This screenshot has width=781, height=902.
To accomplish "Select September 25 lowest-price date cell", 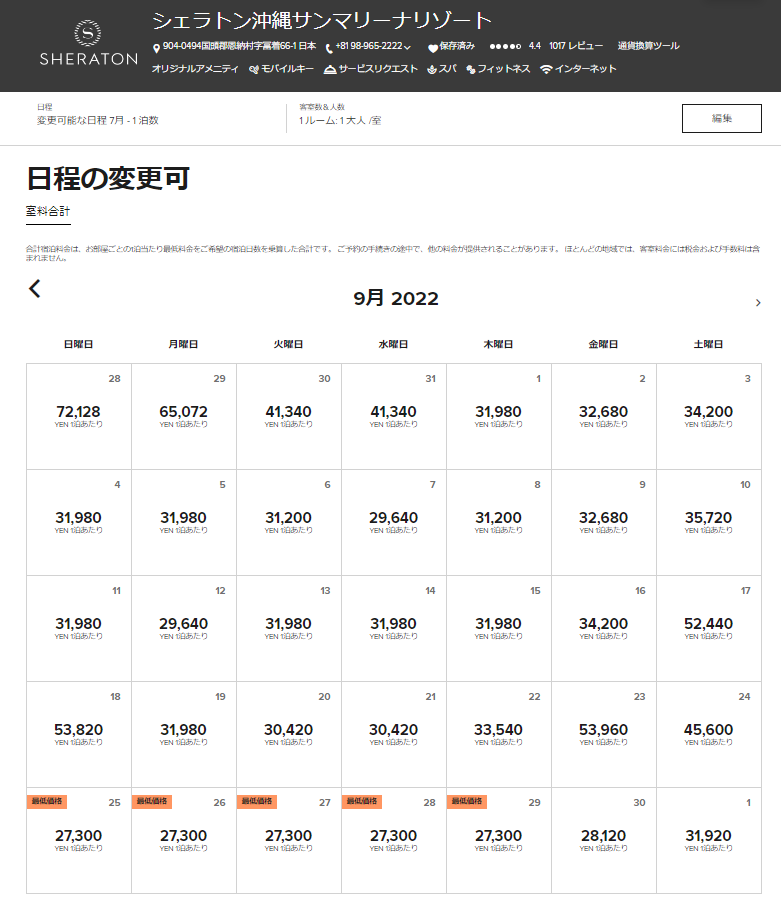I will click(78, 840).
